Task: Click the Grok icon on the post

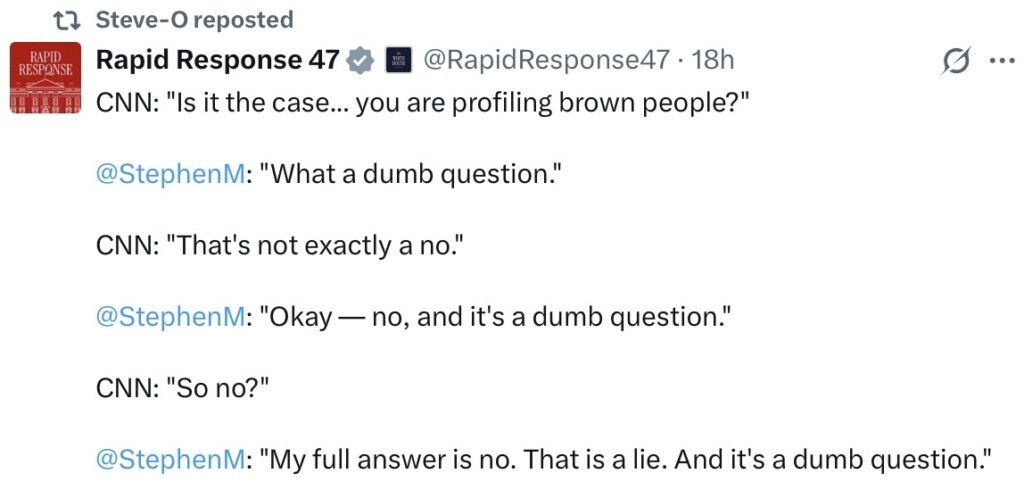Action: pyautogui.click(x=958, y=62)
